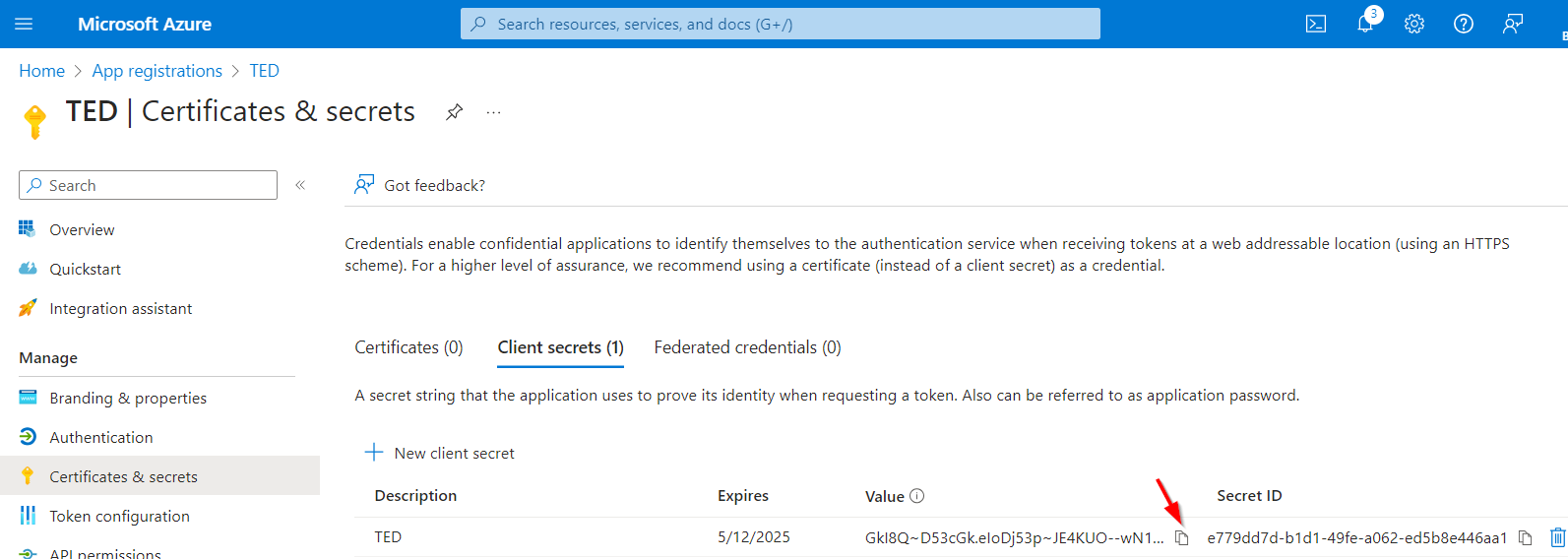Image resolution: width=1568 pixels, height=559 pixels.
Task: Click the Quickstart cloud icon
Action: coord(28,269)
